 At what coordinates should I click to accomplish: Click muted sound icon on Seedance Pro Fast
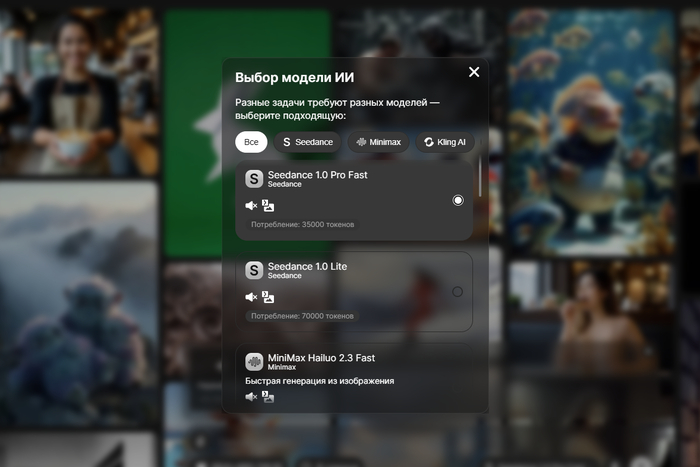pos(252,206)
